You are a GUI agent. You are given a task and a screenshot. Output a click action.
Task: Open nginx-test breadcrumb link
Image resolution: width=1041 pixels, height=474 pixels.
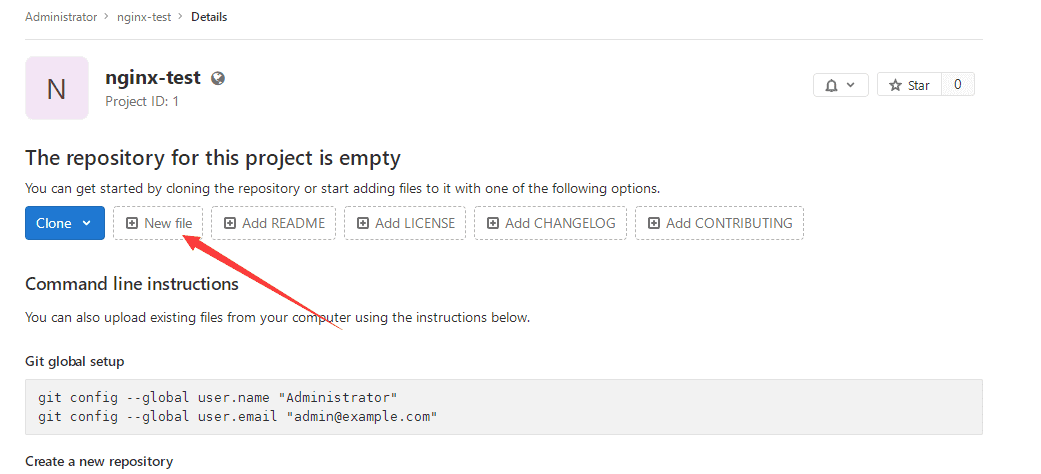click(144, 17)
